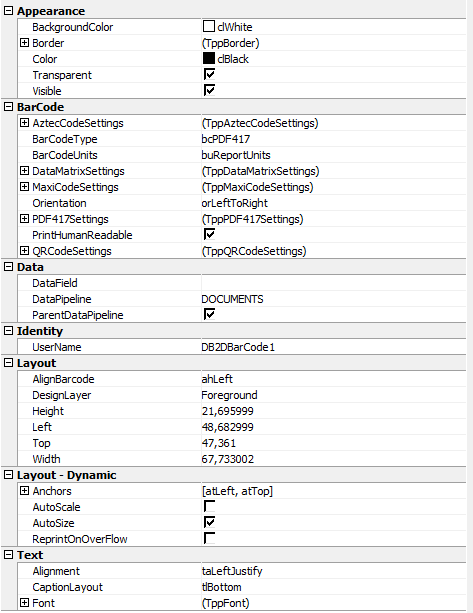Check the ReprintOnOverFlow option

point(209,538)
